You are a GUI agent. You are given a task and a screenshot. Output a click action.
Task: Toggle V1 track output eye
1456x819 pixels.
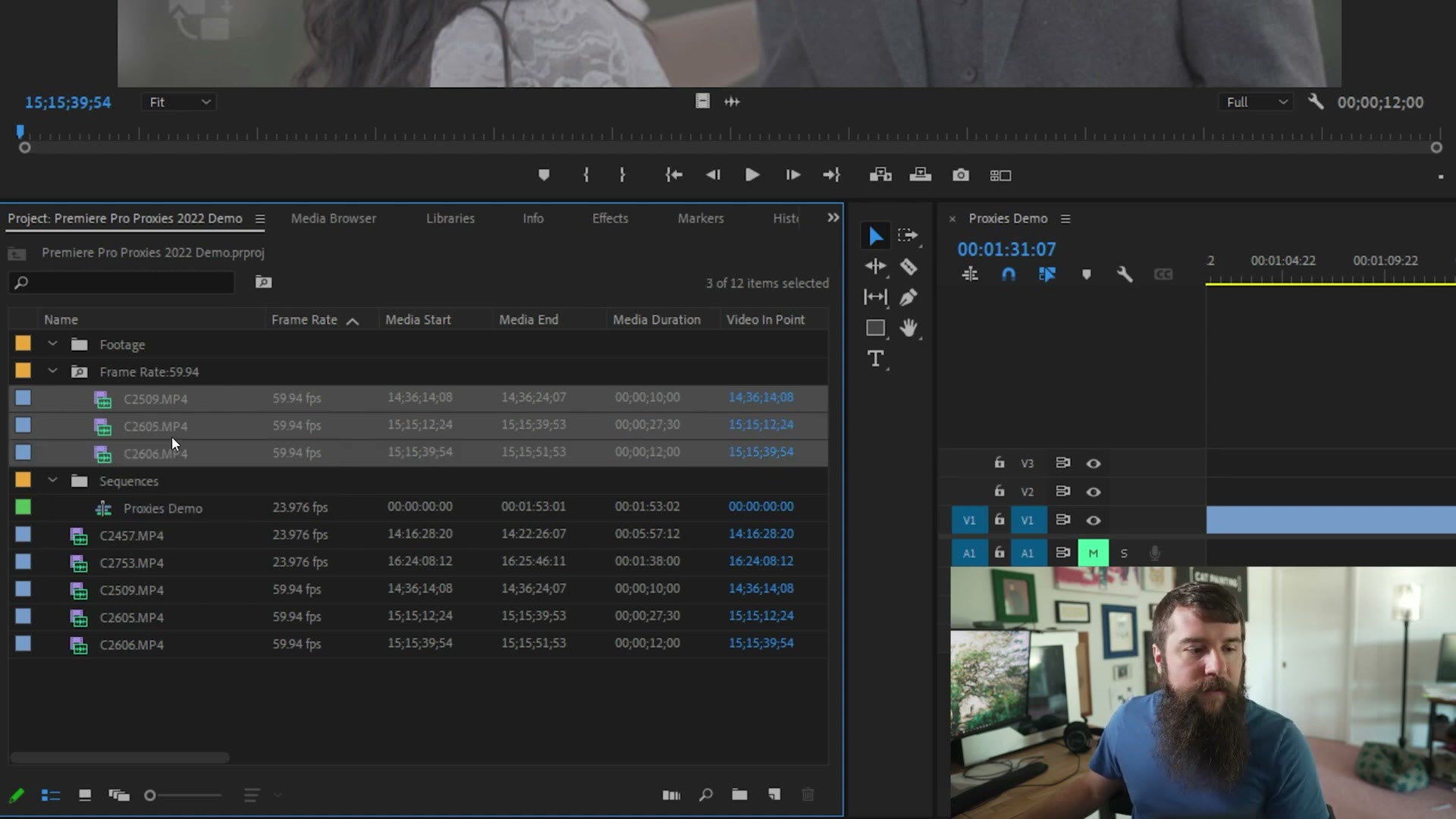1093,520
